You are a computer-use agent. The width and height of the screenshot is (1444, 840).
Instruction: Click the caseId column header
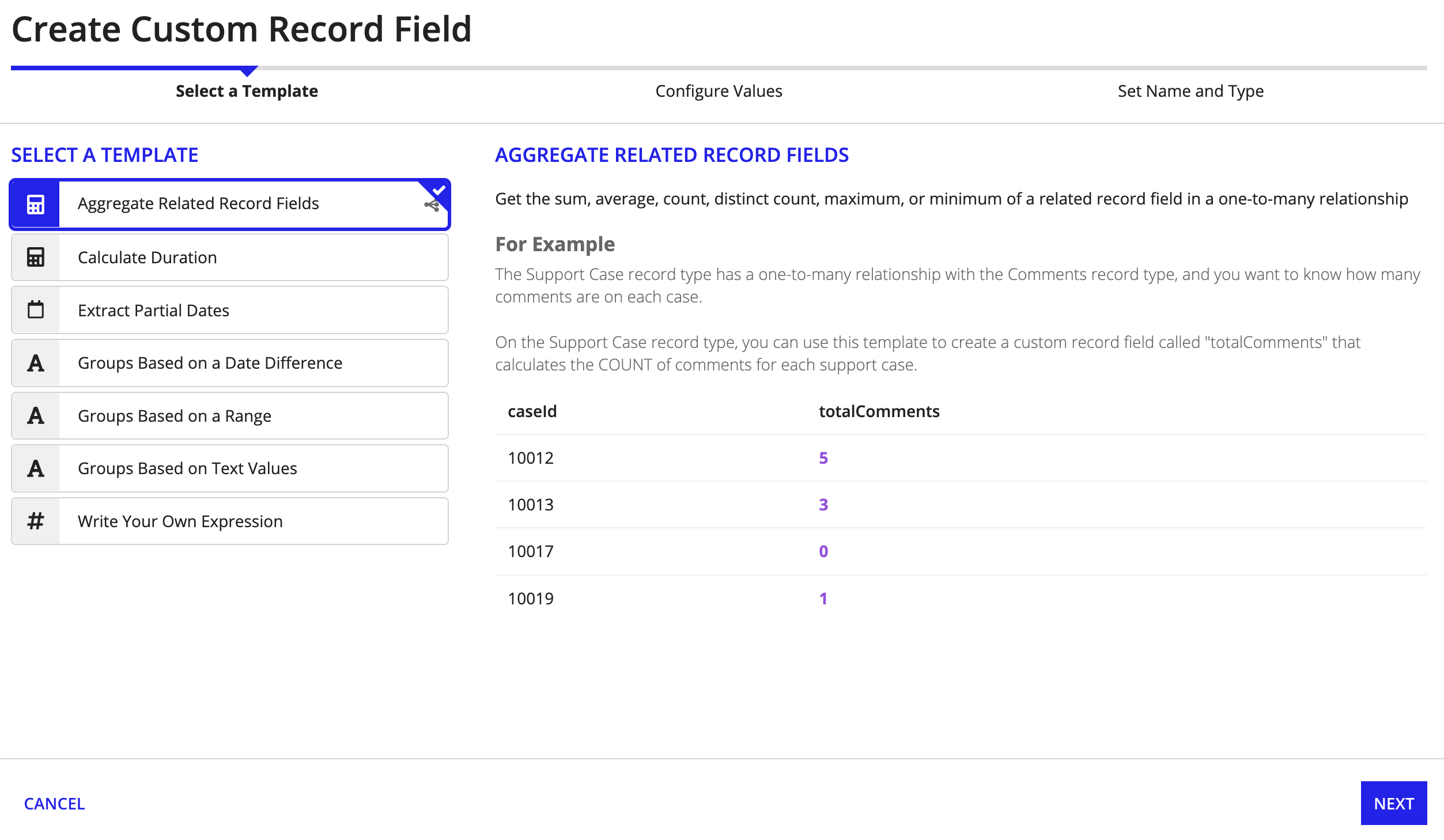532,411
